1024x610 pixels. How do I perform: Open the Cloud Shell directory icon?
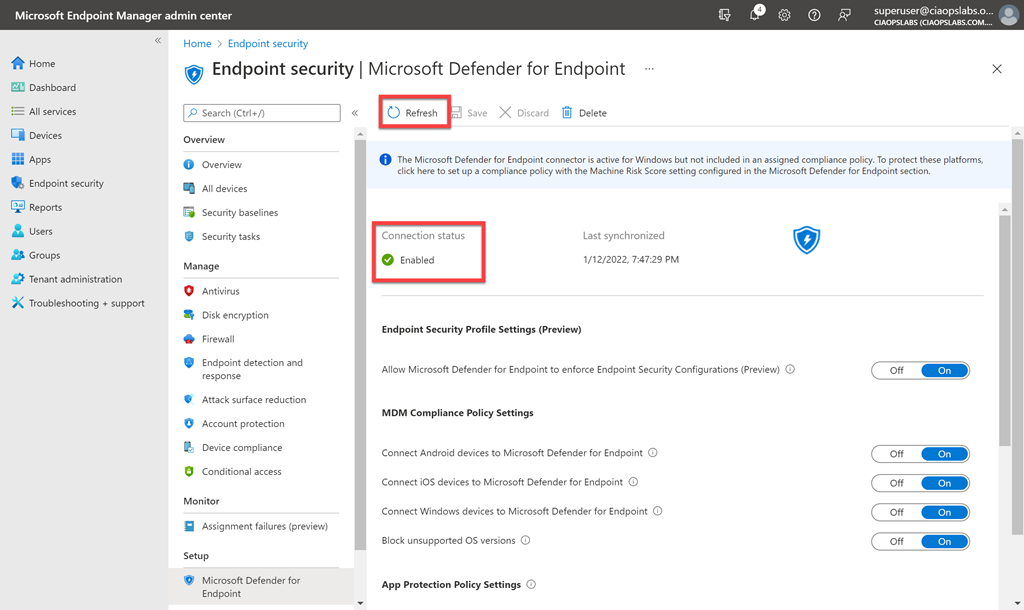tap(725, 15)
